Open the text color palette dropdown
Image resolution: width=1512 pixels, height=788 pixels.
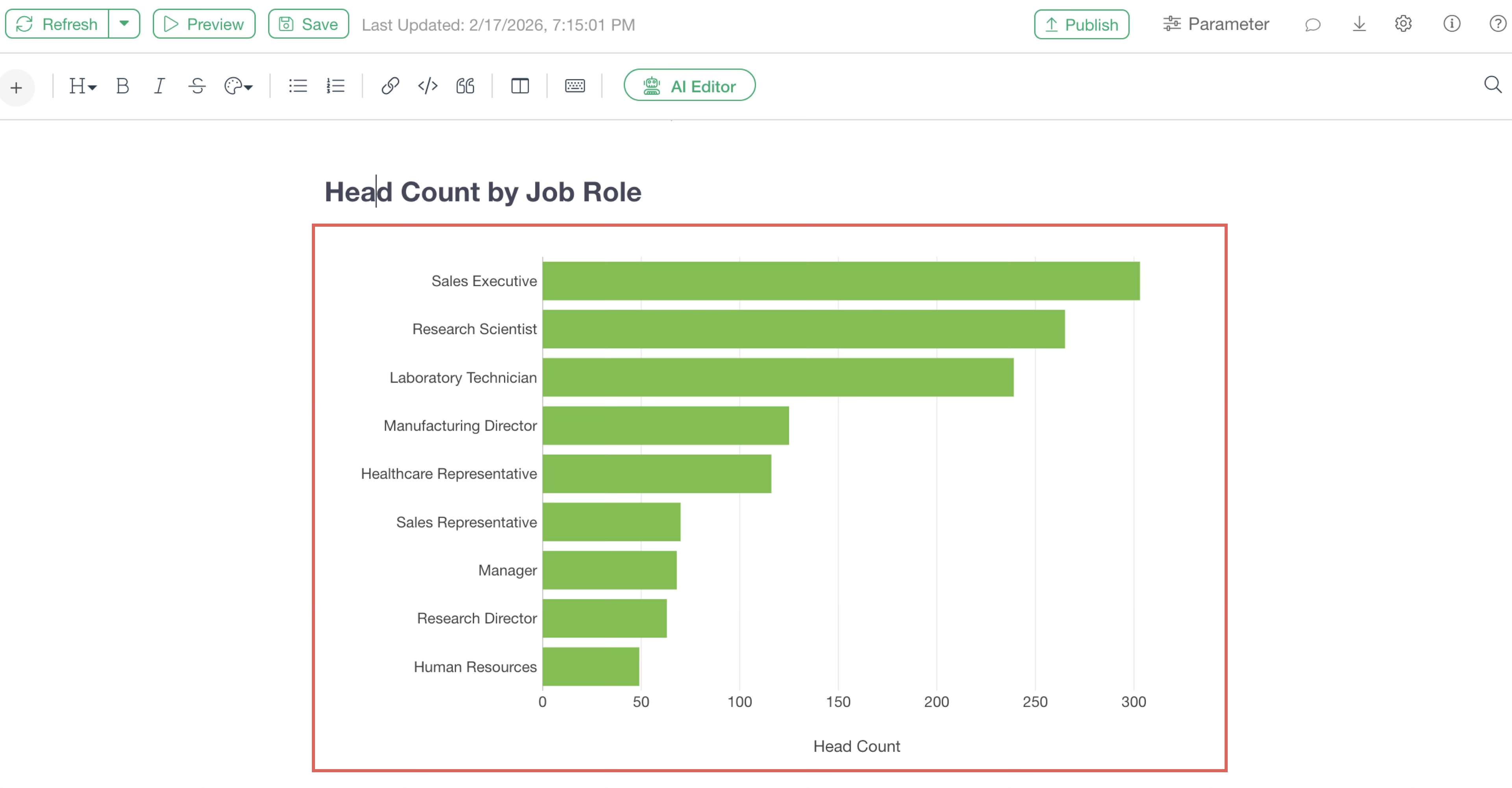coord(238,86)
